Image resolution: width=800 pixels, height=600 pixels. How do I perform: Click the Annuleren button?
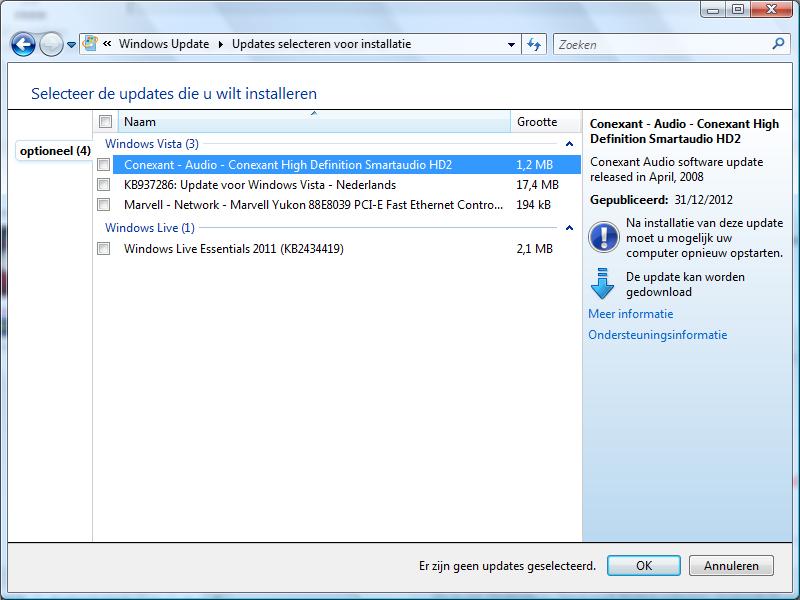731,565
